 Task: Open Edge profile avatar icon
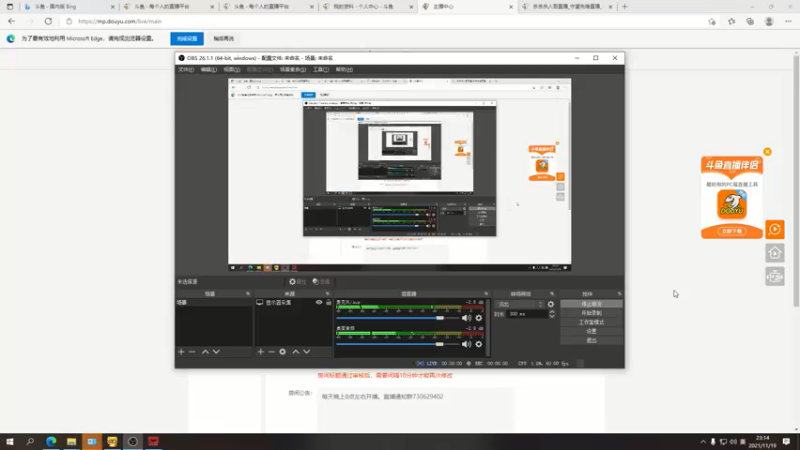(769, 21)
